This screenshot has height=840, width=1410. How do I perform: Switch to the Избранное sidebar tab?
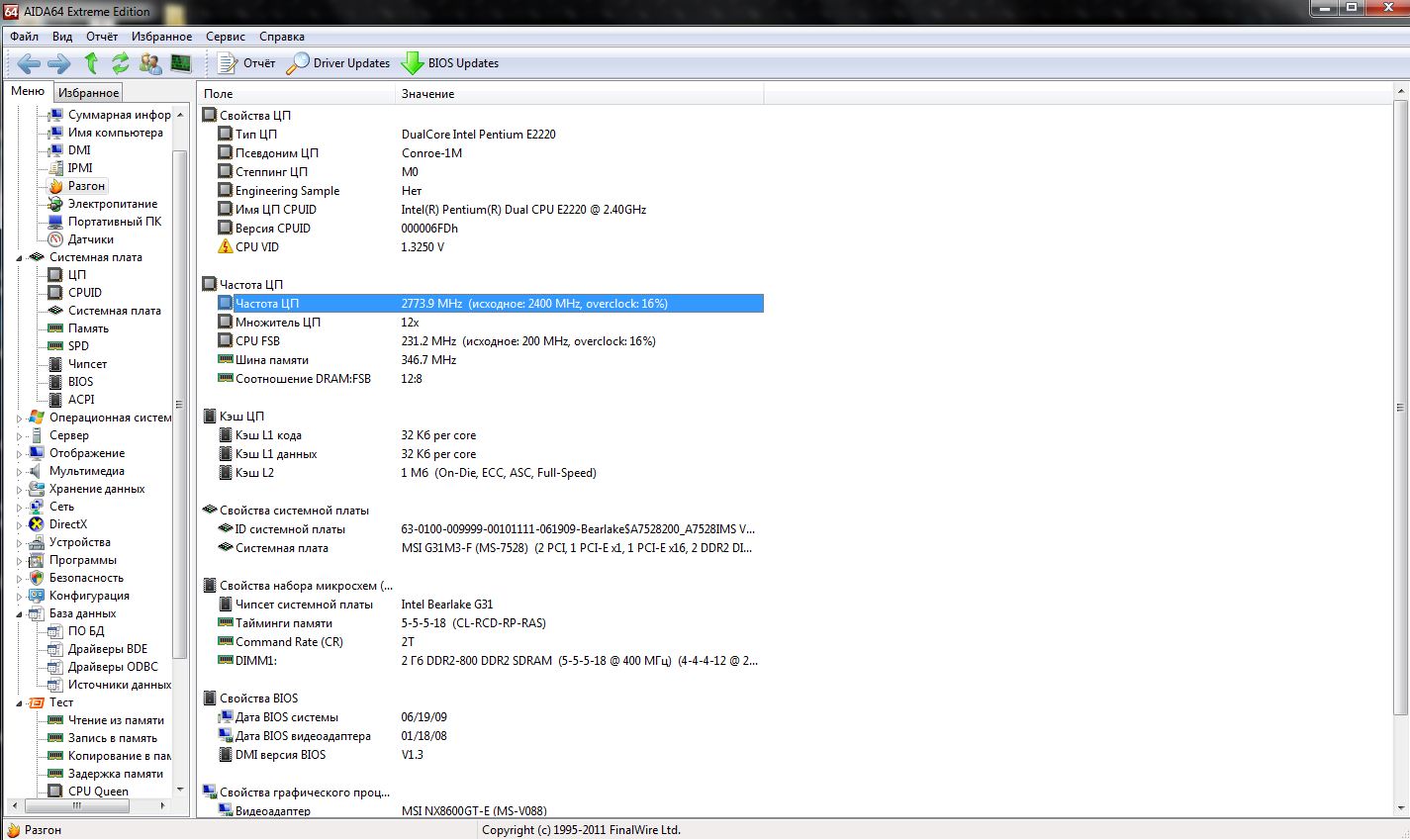point(88,93)
